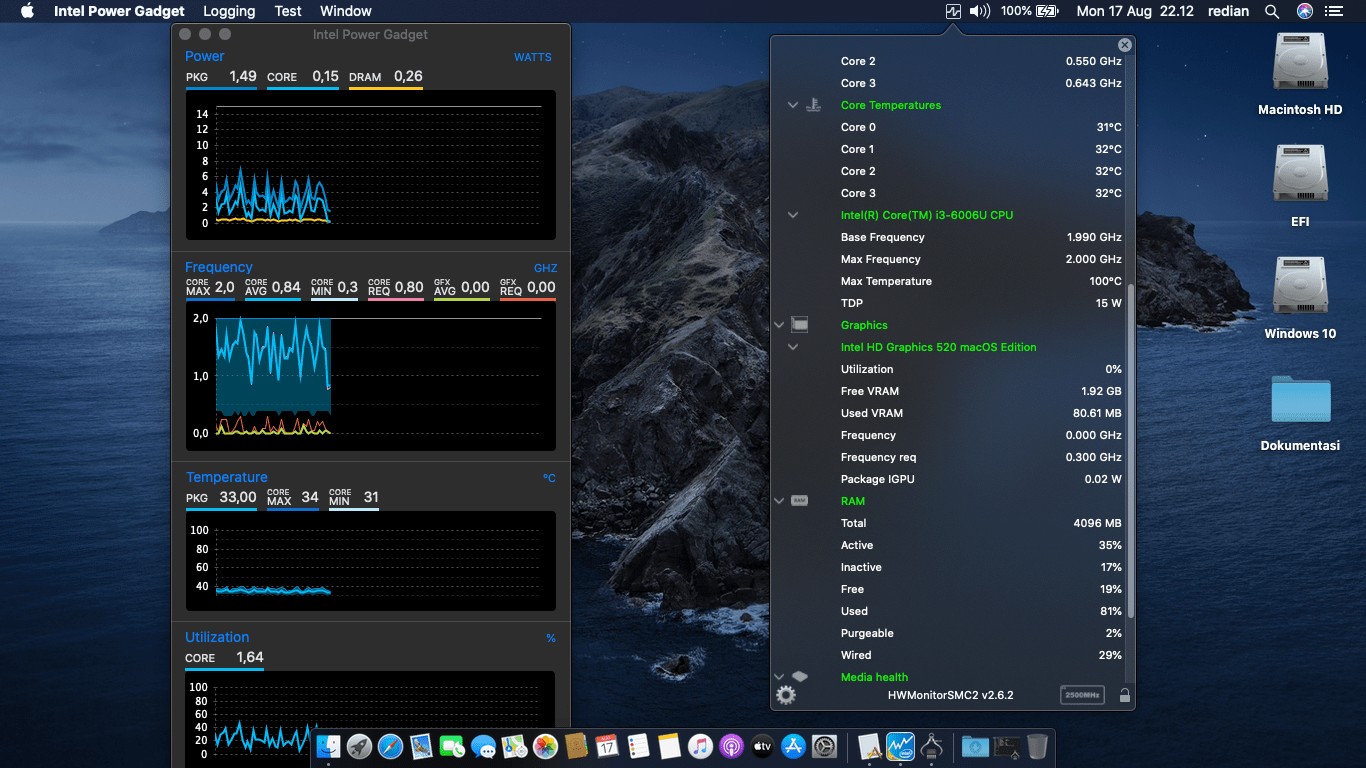Open Mail stamp icon in dock
The height and width of the screenshot is (768, 1366).
click(x=422, y=746)
